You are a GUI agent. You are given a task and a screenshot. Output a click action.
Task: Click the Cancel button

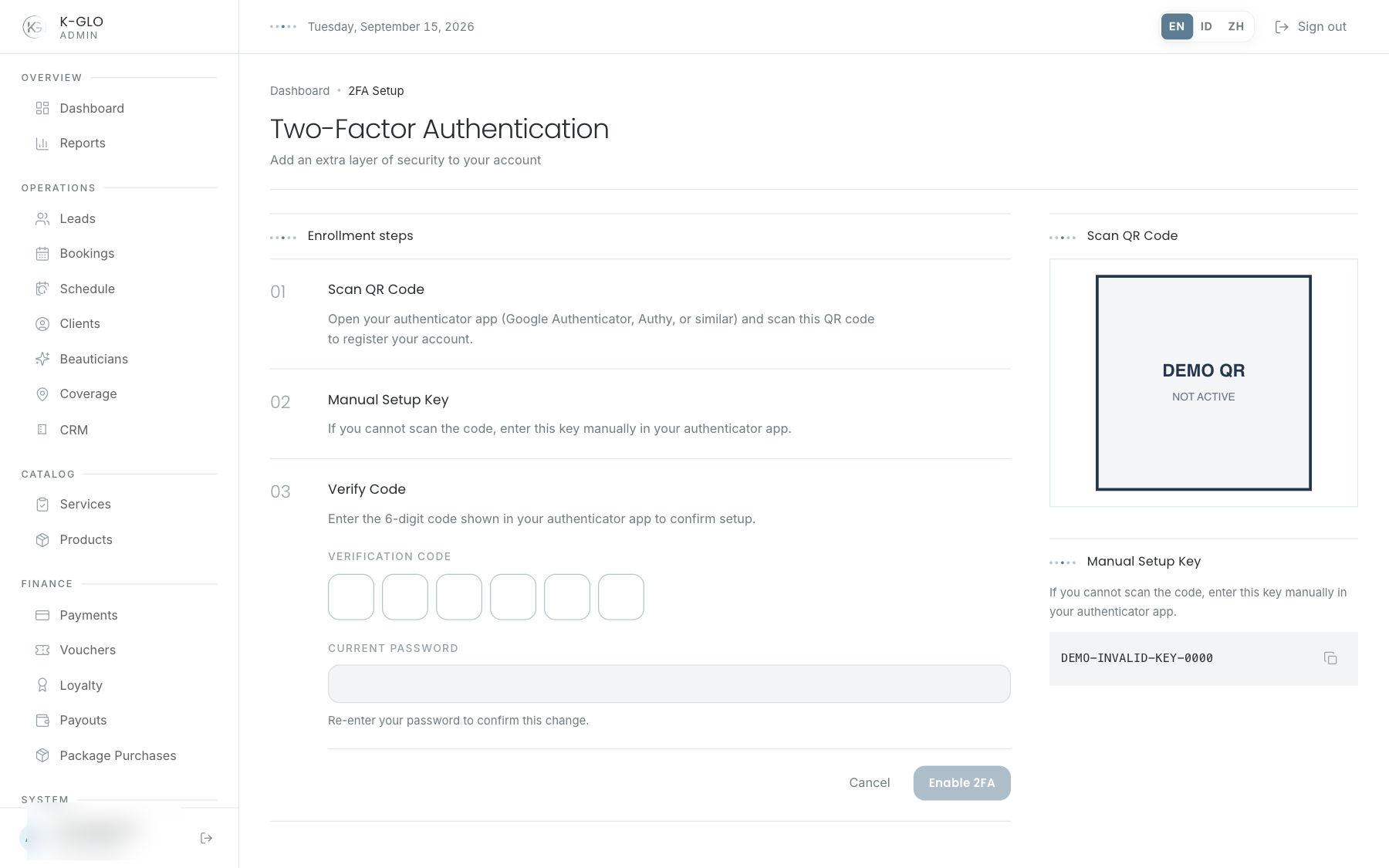[x=870, y=783]
